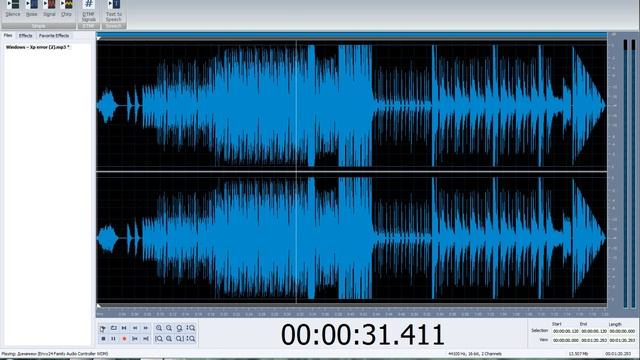Edit the Selection Length time field

622,331
